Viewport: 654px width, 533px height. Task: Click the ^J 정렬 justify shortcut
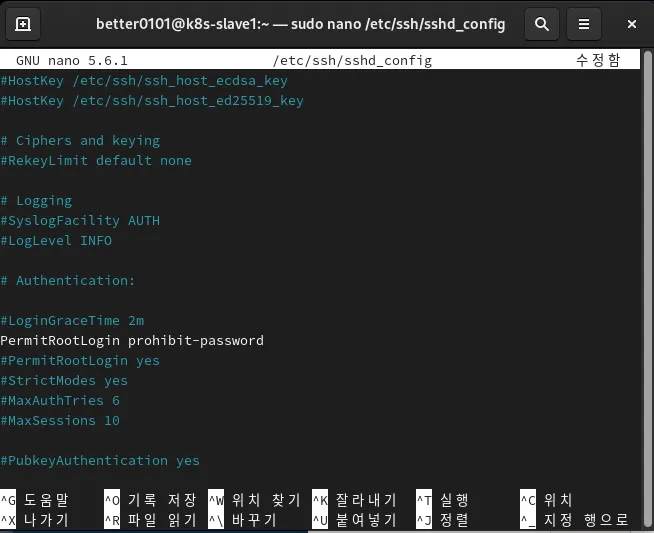[x=443, y=520]
